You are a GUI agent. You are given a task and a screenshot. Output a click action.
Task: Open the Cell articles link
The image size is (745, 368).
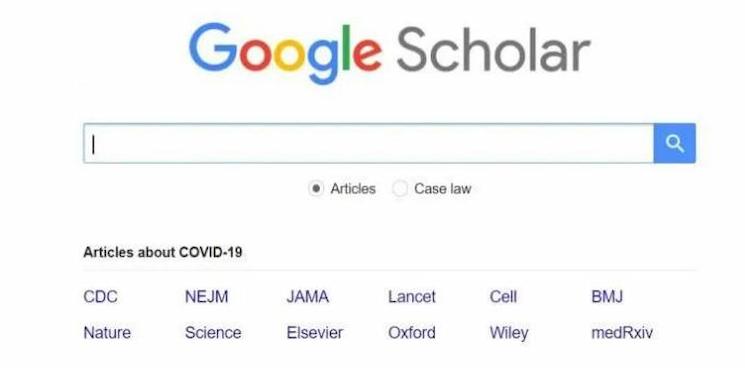[x=503, y=297]
